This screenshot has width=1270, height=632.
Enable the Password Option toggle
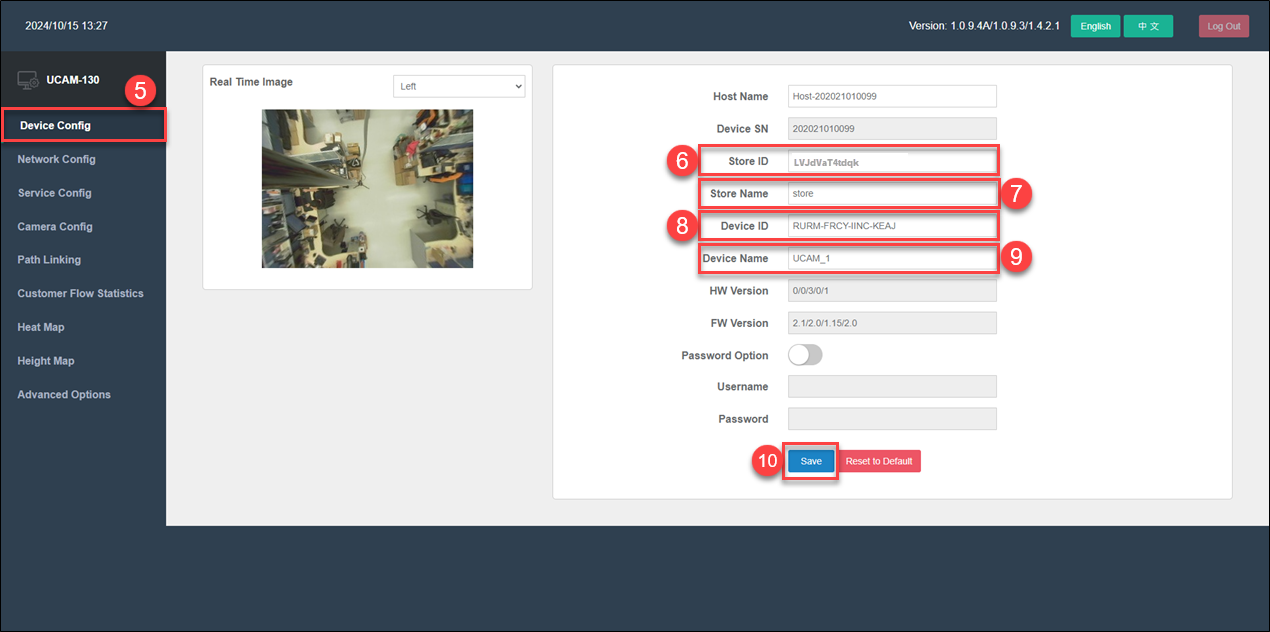[805, 354]
